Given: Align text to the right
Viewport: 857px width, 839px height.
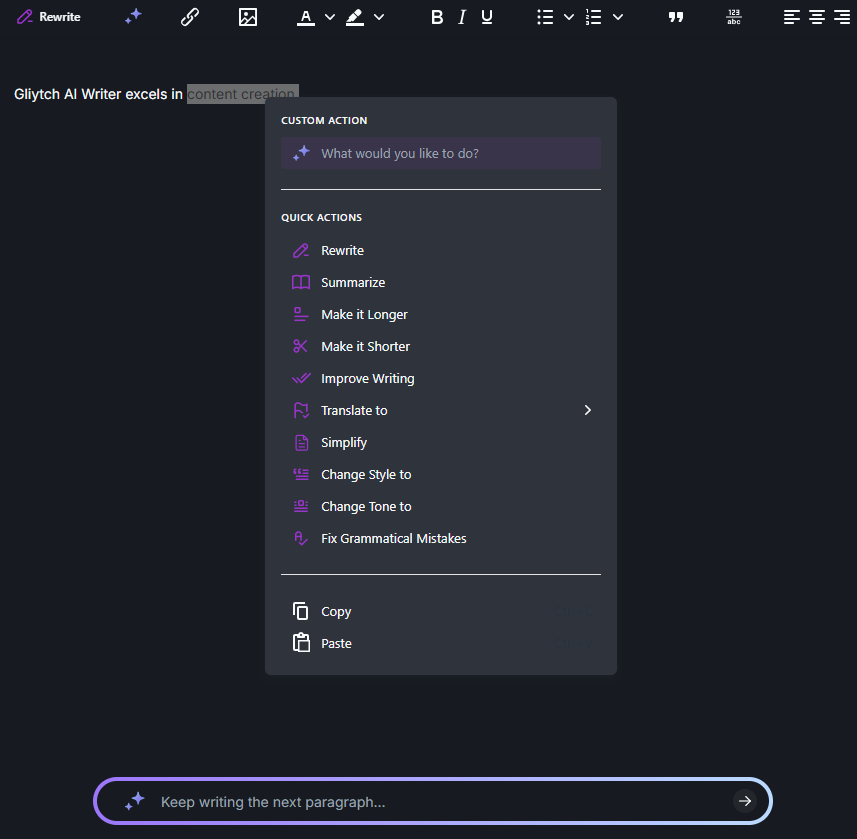Looking at the screenshot, I should [842, 17].
